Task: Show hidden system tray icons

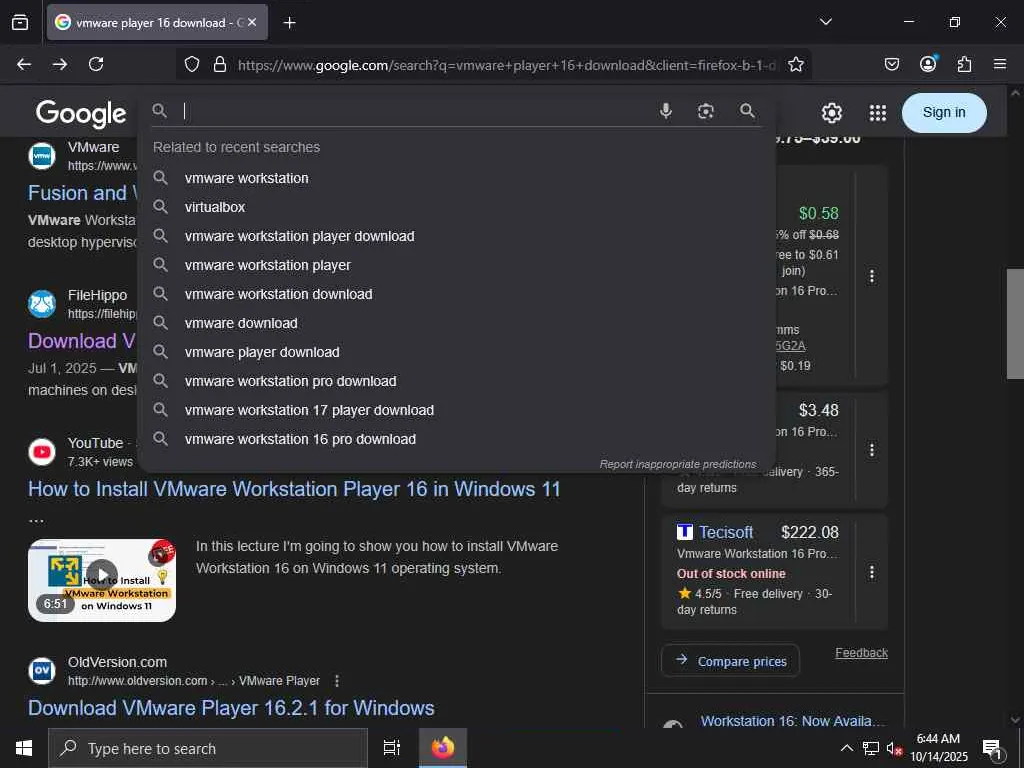Action: tap(846, 748)
